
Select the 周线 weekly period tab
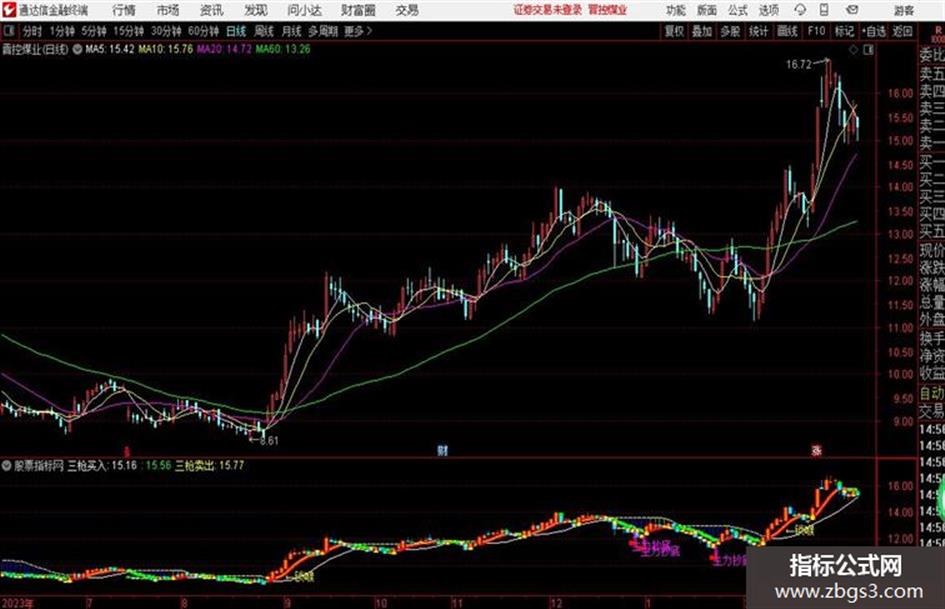264,31
